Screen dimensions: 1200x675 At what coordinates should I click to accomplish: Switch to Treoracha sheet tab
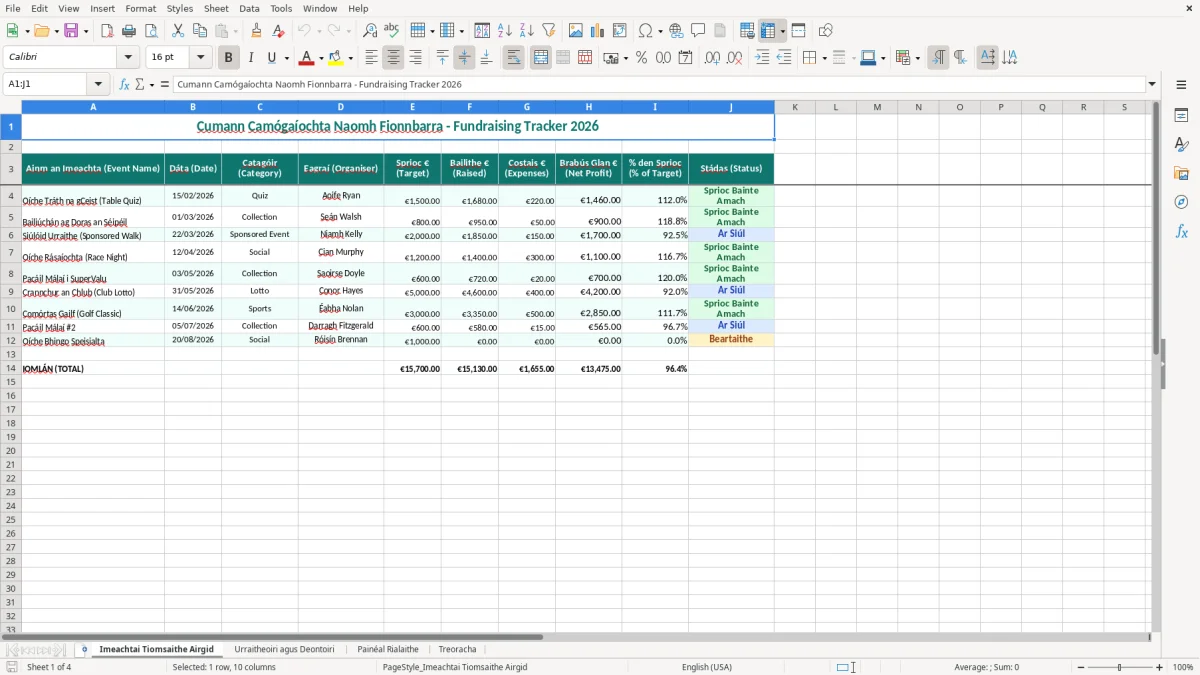click(457, 649)
